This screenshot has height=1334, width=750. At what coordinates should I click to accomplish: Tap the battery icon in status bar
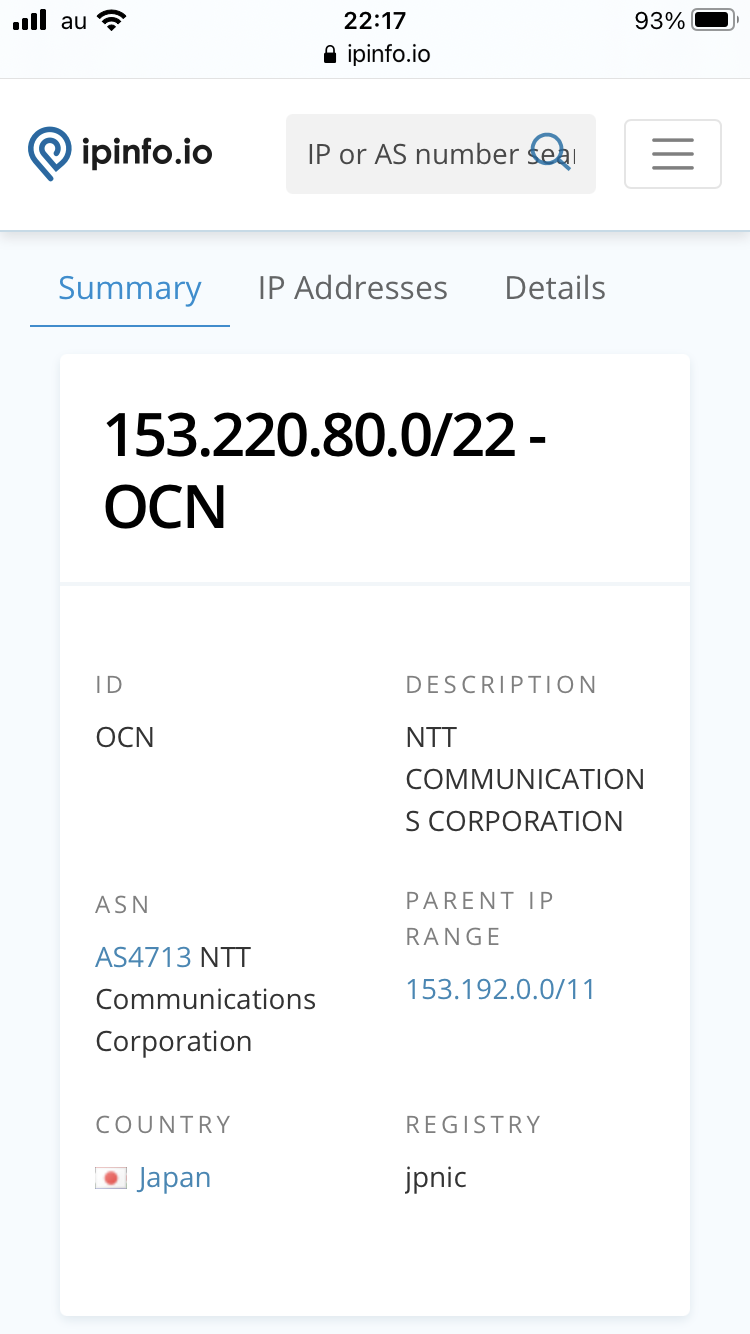click(713, 20)
